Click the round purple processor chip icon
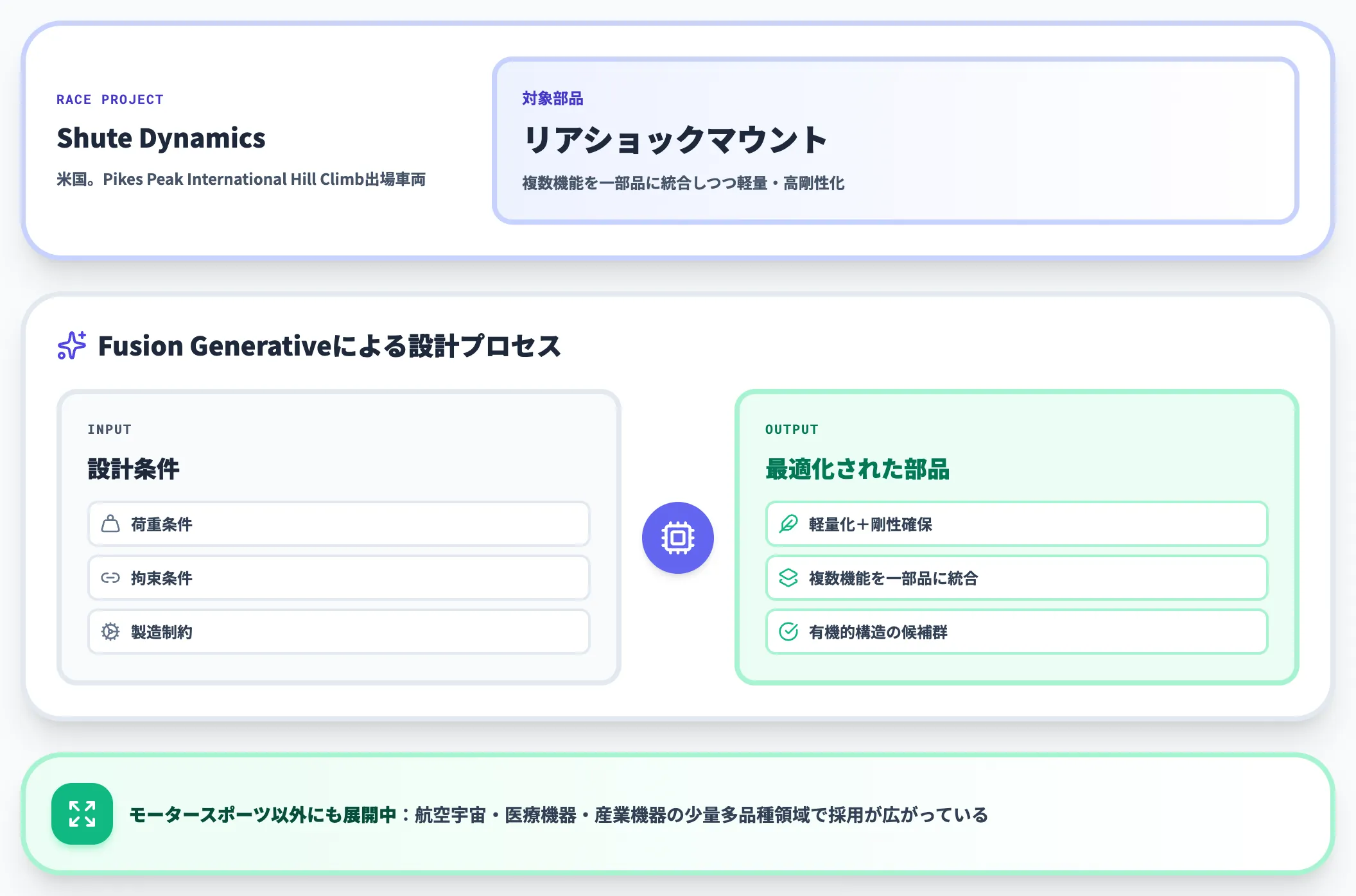The height and width of the screenshot is (896, 1356). coord(678,538)
